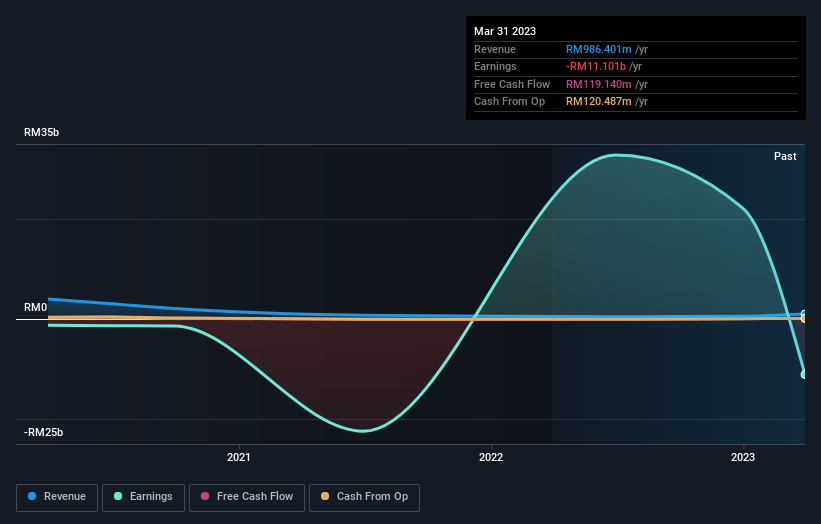821x524 pixels.
Task: Click the Earnings line peak in 2022
Action: coord(617,155)
